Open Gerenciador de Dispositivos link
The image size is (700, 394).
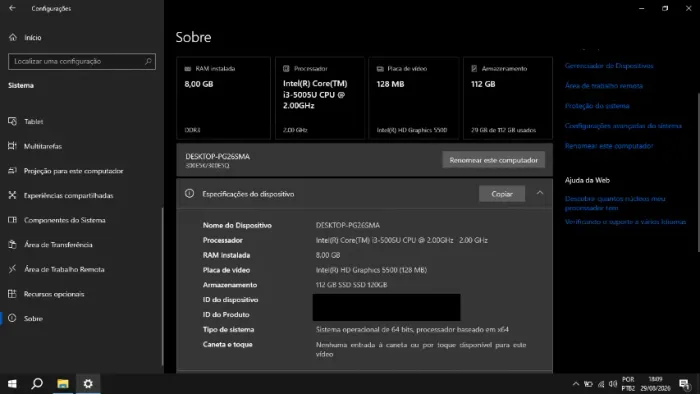point(609,66)
